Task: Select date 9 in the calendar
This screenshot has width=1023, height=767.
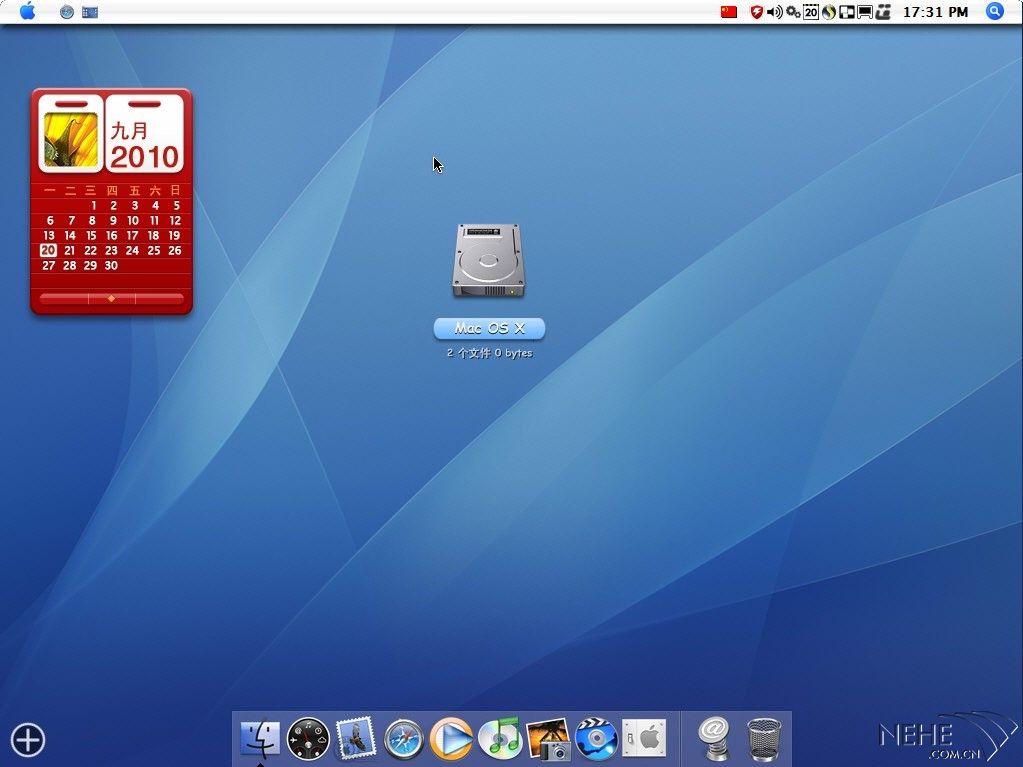Action: coord(113,220)
